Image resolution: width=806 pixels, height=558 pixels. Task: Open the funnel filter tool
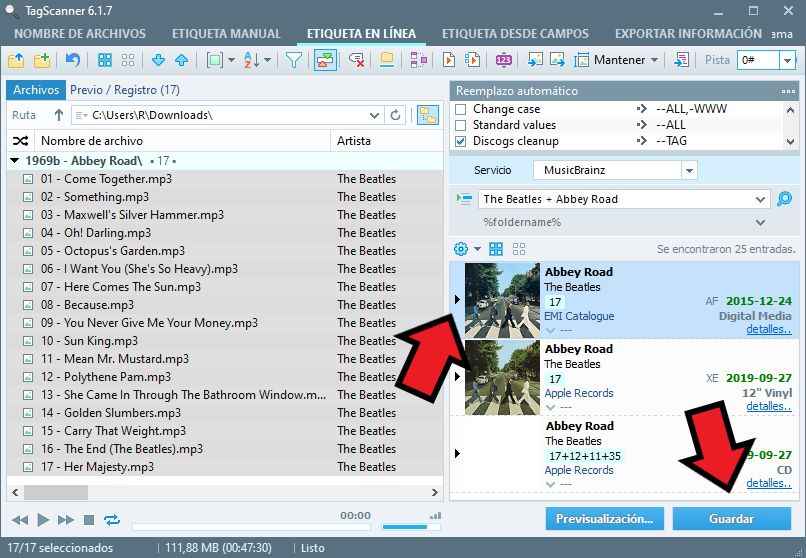294,60
